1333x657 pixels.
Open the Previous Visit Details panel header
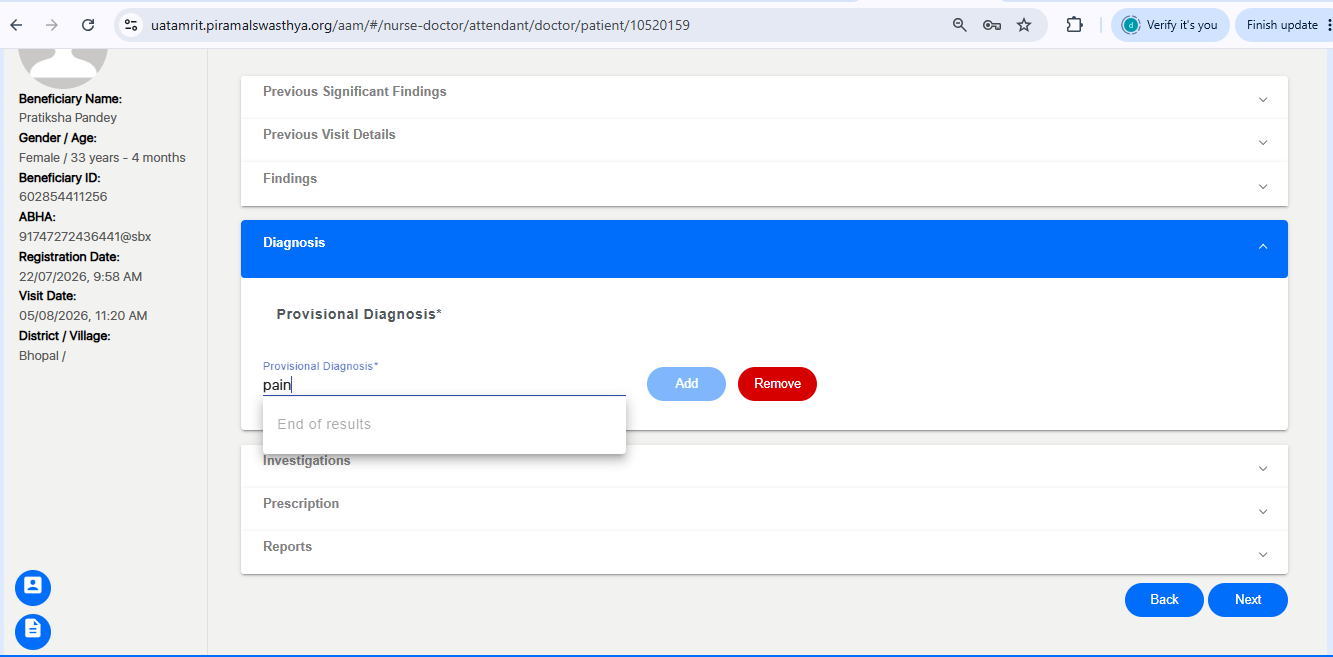(x=764, y=140)
